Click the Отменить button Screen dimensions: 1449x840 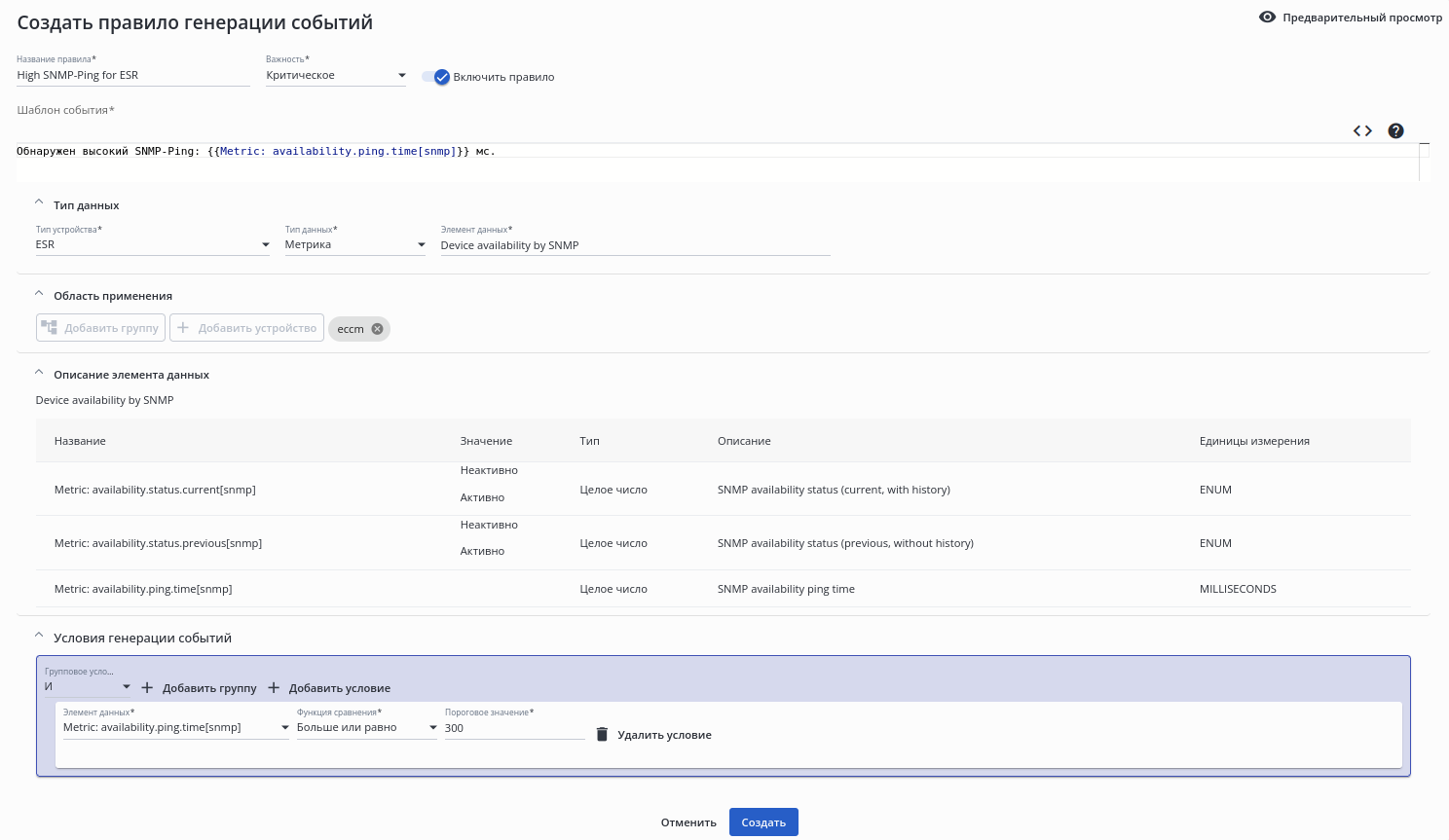point(688,822)
